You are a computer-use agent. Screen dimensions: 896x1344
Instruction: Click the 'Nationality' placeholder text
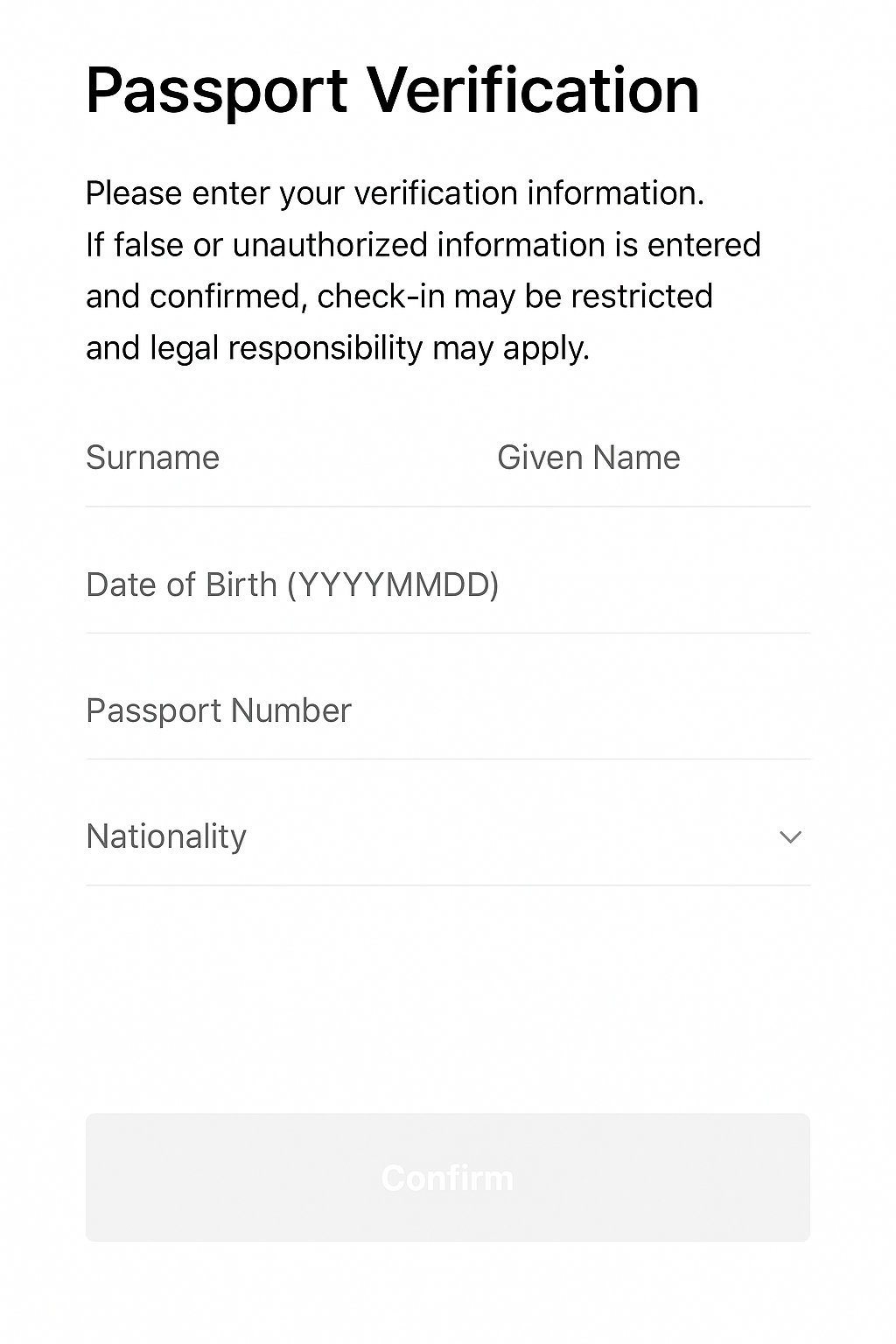pyautogui.click(x=166, y=836)
